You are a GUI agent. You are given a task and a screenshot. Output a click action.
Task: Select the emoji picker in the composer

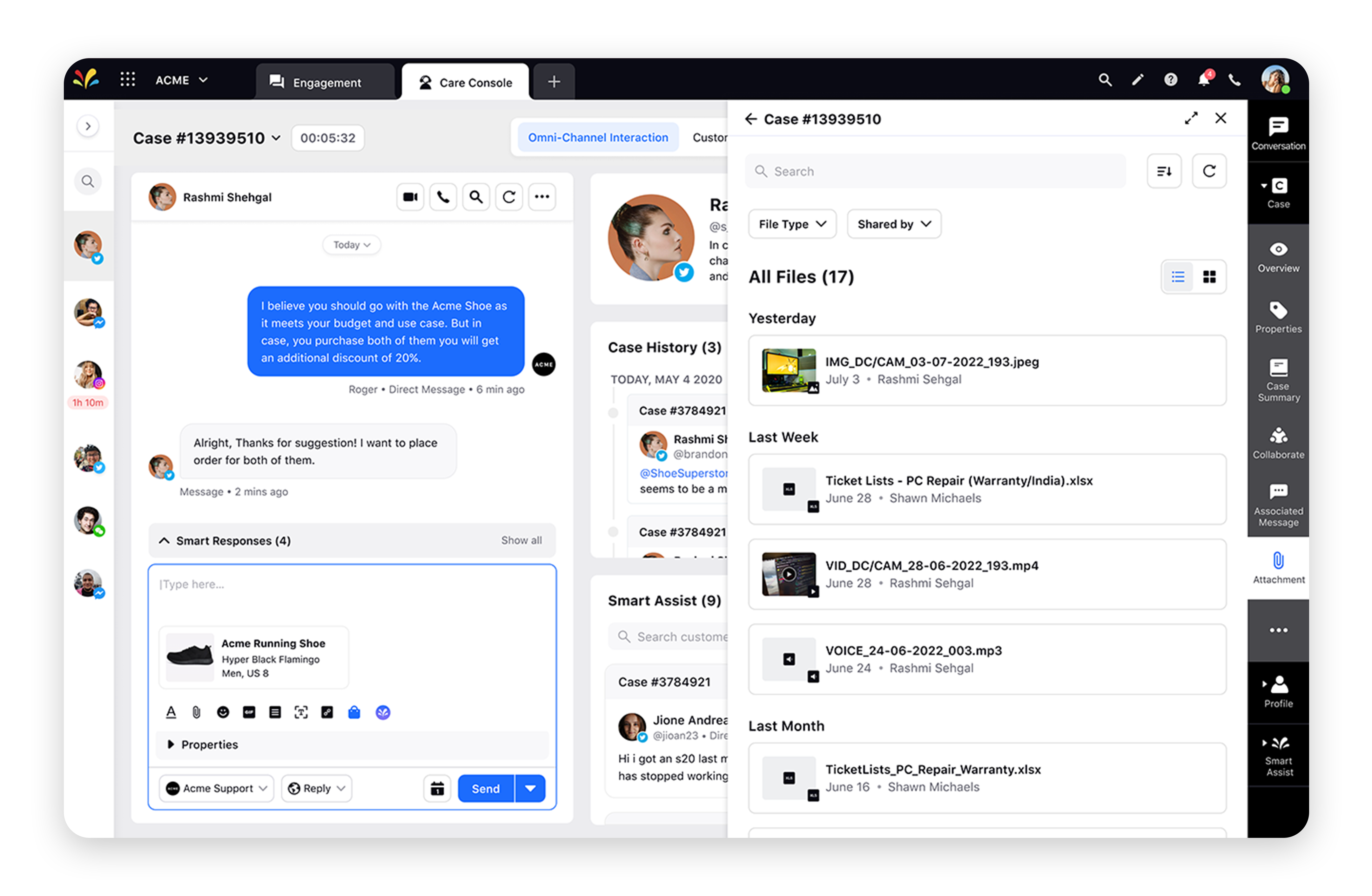pyautogui.click(x=223, y=712)
